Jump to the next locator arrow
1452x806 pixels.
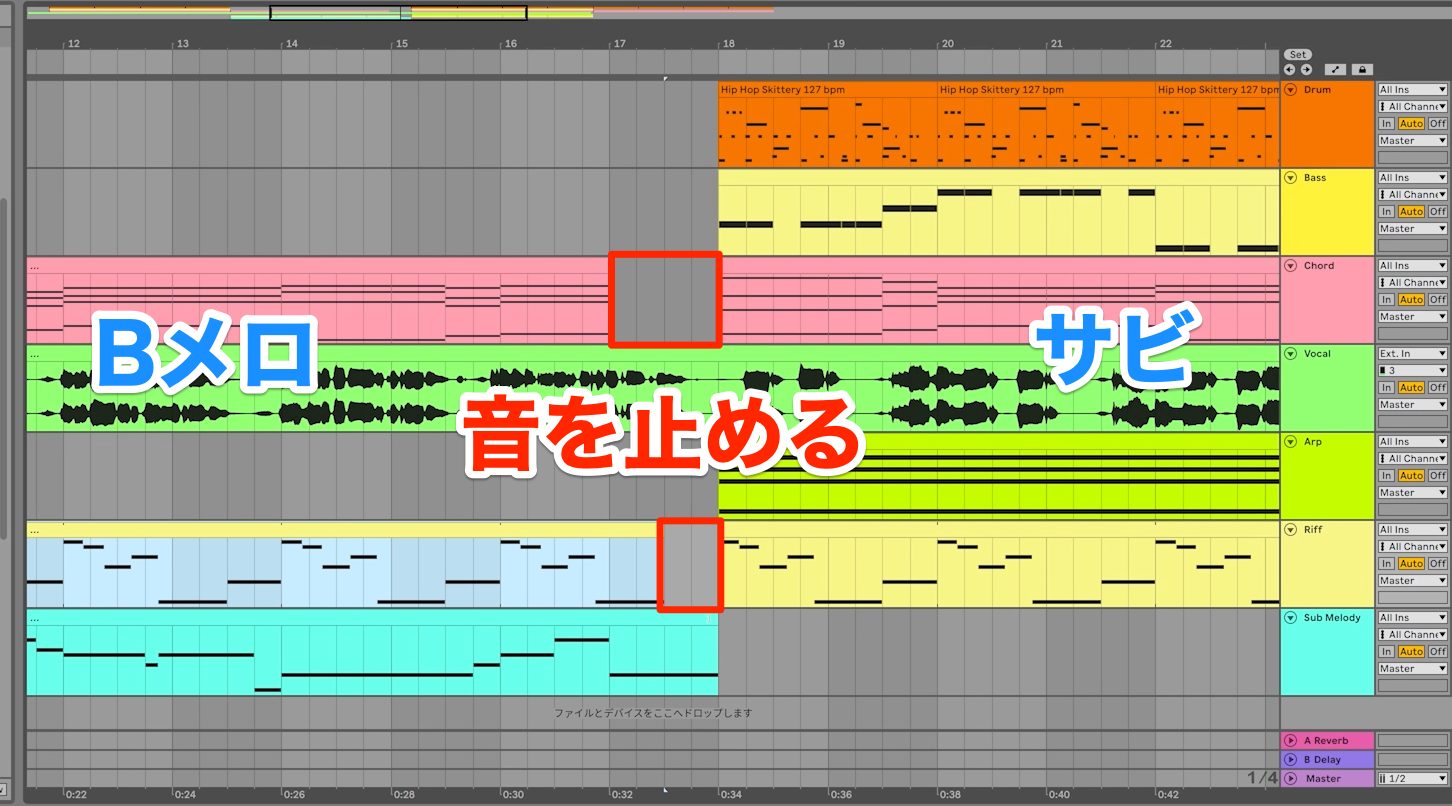tap(1306, 70)
